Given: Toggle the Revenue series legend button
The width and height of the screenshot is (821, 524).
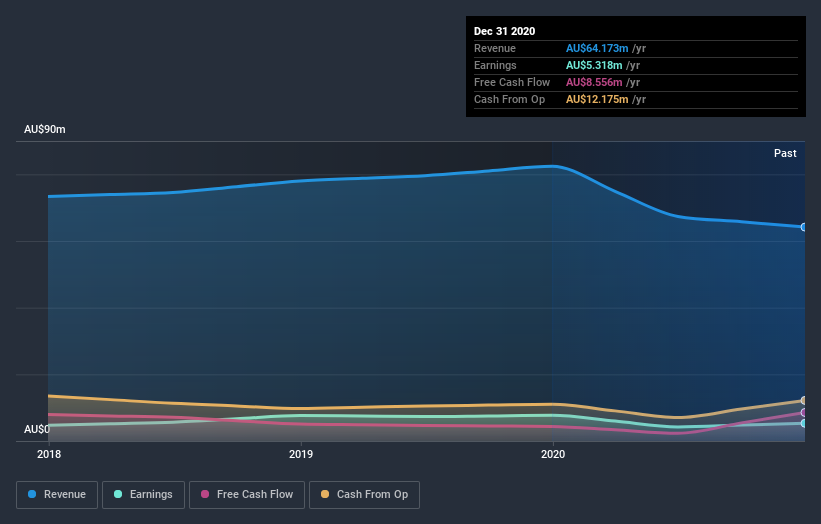Looking at the screenshot, I should [x=57, y=495].
